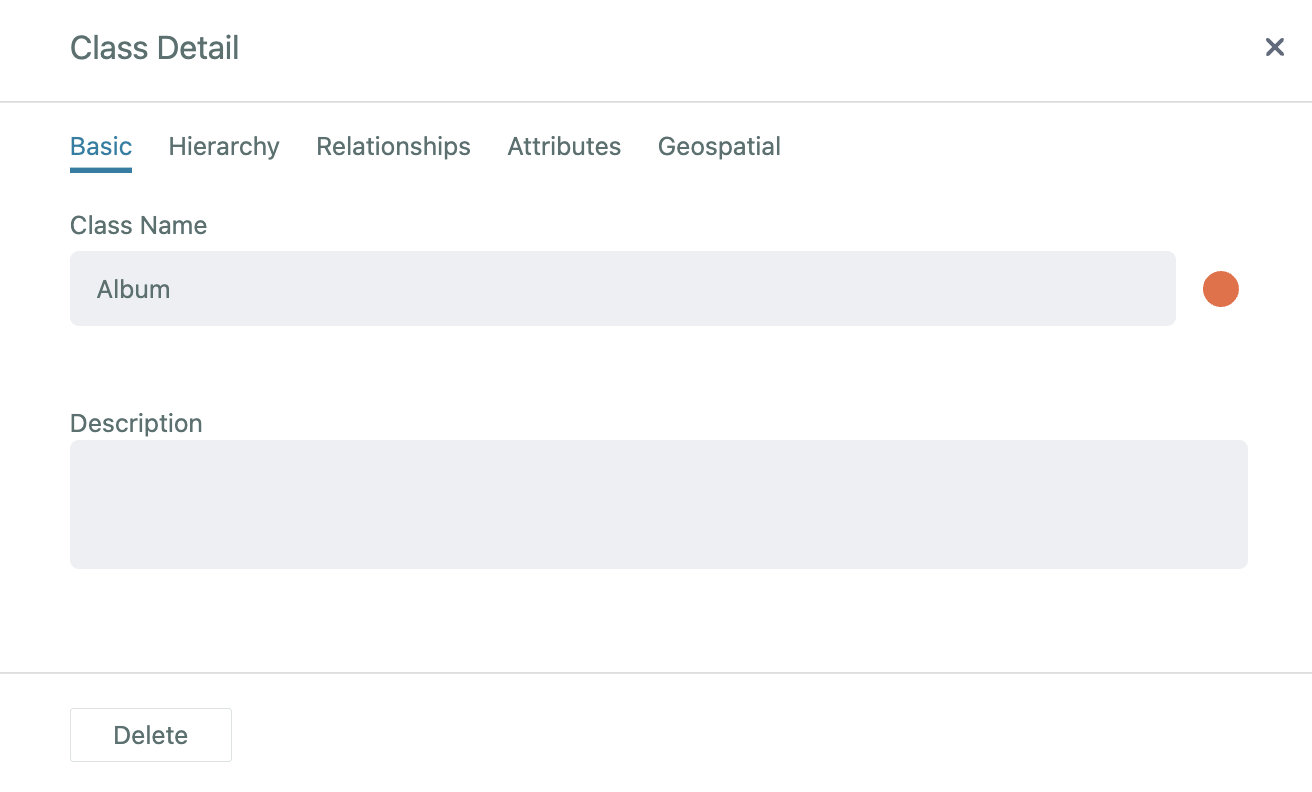
Task: Click the Description label text
Action: coord(136,423)
